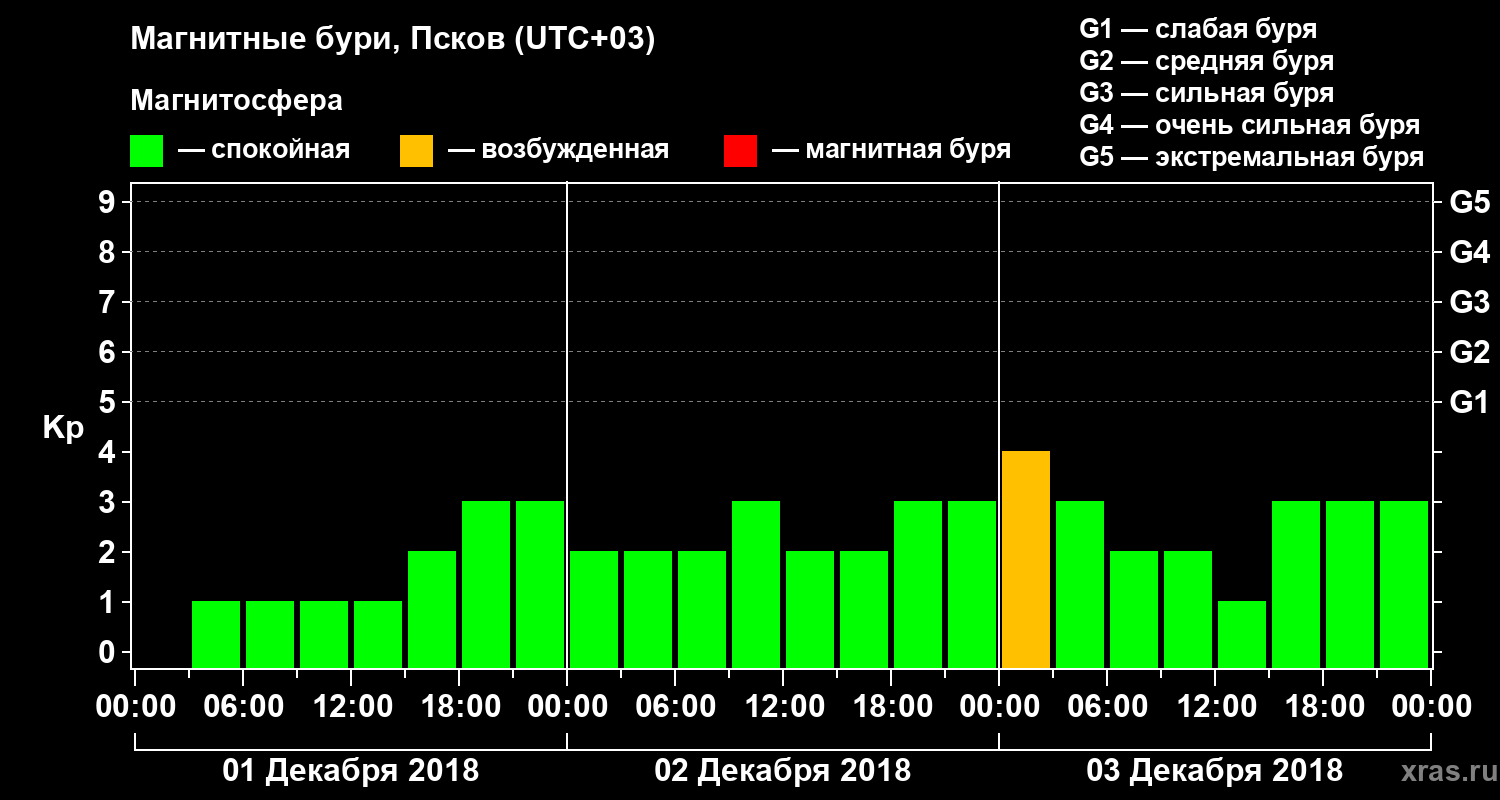The width and height of the screenshot is (1500, 800).
Task: Click the '— возбужденная' legend label
Action: click(x=558, y=150)
